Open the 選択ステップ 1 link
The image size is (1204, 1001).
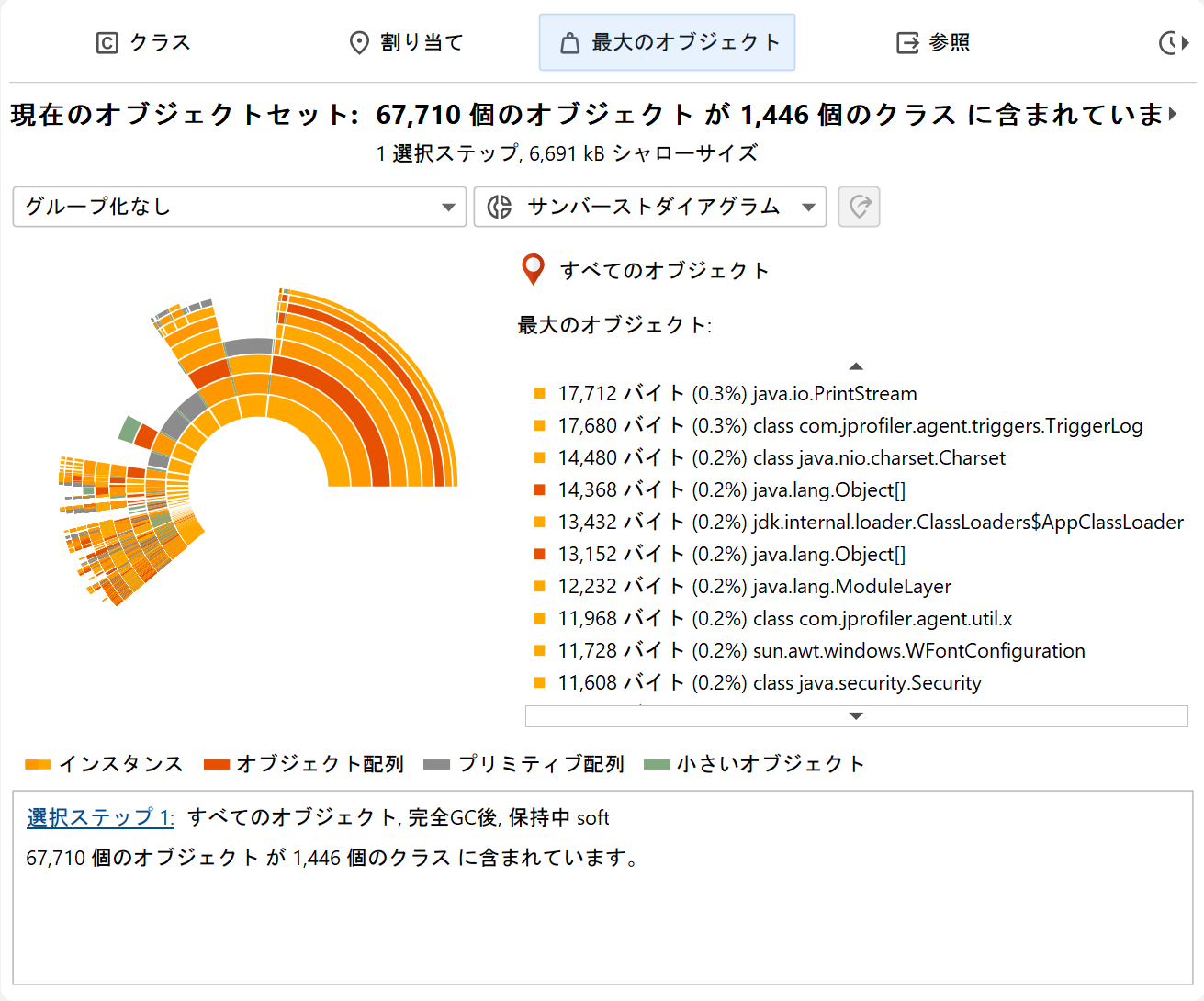100,817
